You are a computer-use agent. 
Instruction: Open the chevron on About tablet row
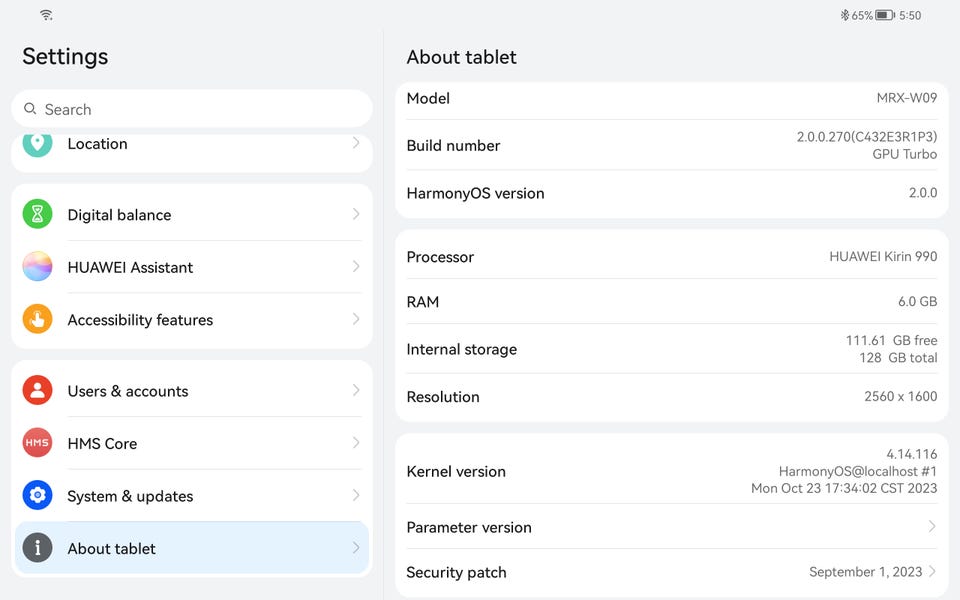tap(356, 547)
